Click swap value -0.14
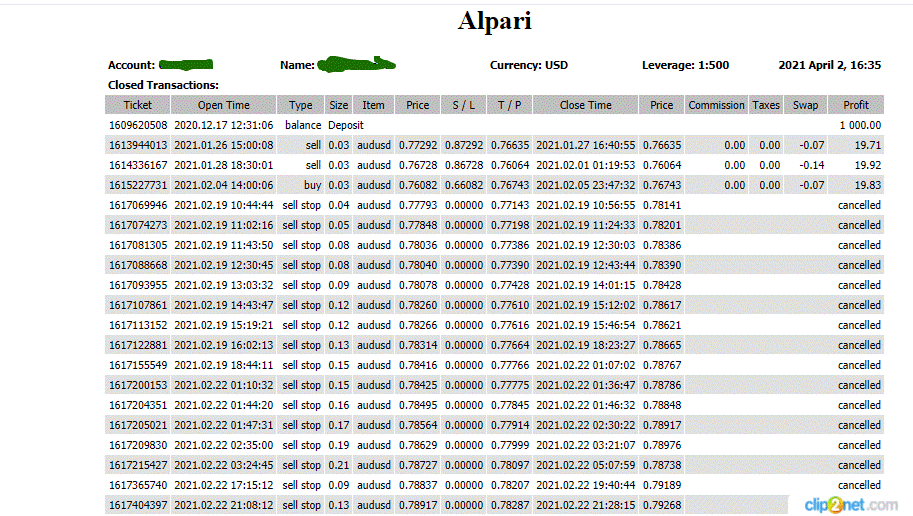 [x=812, y=165]
